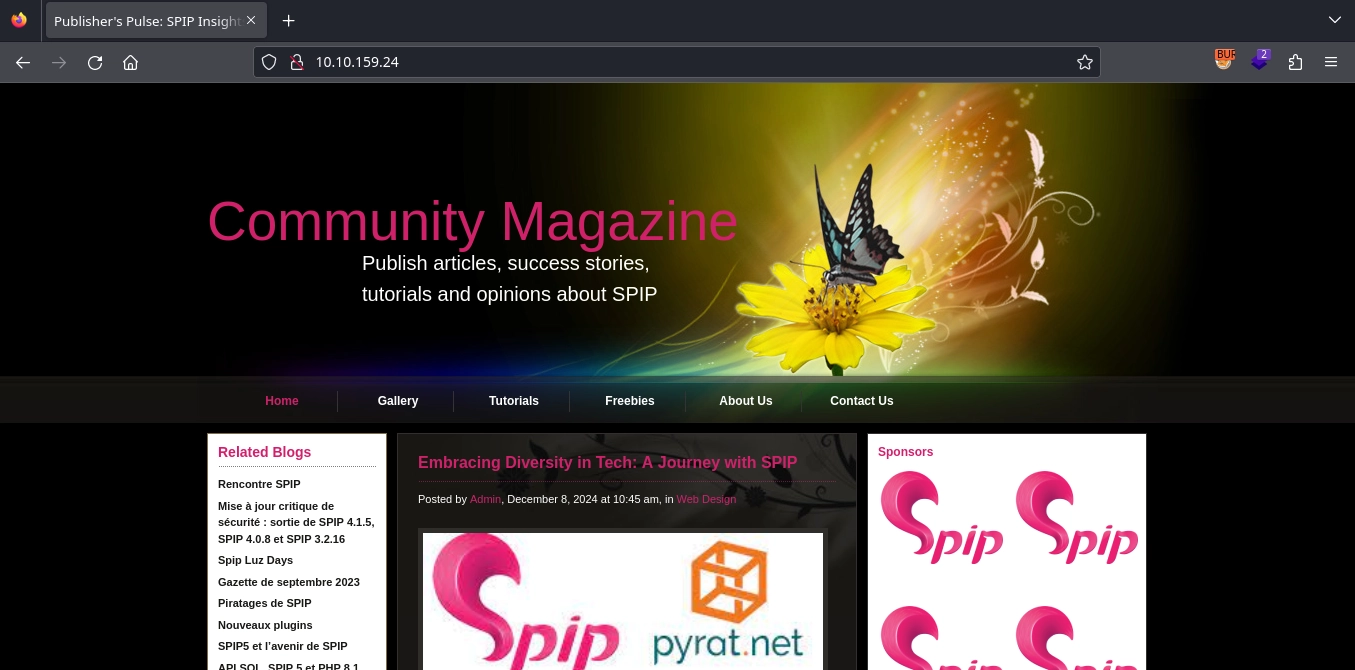
Task: Open the Gallery navigation menu item
Action: click(397, 401)
